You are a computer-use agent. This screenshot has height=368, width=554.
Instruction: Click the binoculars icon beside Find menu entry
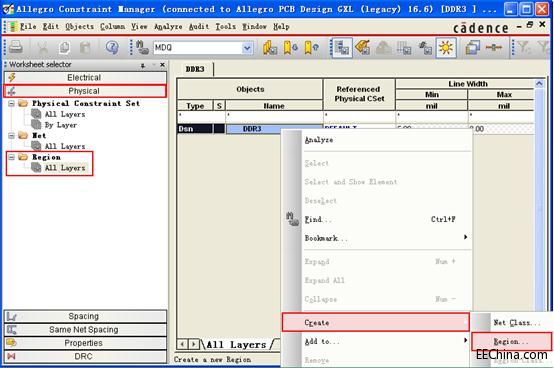(x=292, y=219)
